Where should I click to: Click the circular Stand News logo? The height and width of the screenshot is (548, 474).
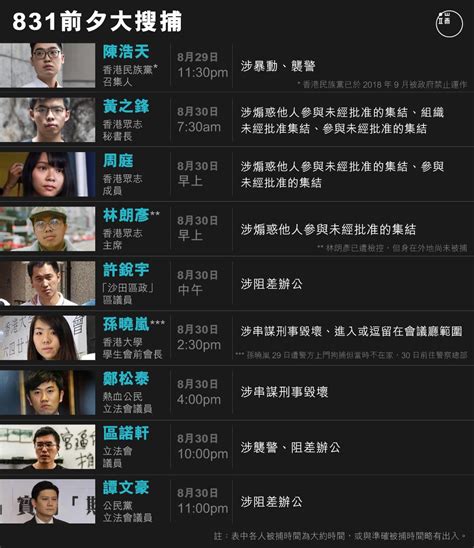(x=449, y=23)
